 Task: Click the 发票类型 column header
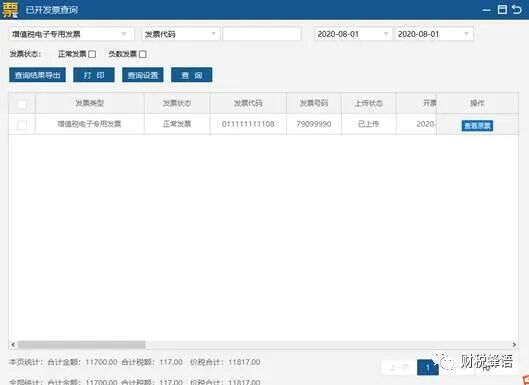click(89, 103)
